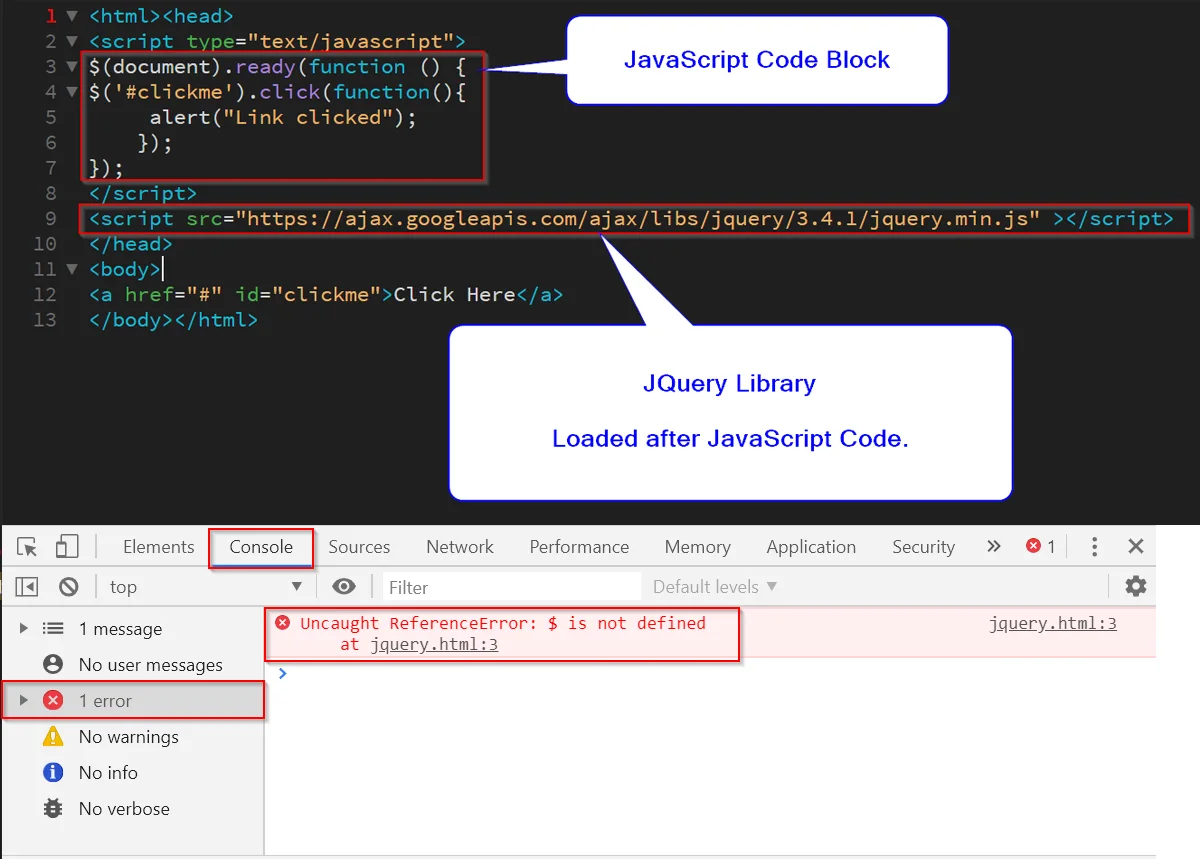Open the top context dropdown
This screenshot has width=1200, height=859.
[205, 587]
